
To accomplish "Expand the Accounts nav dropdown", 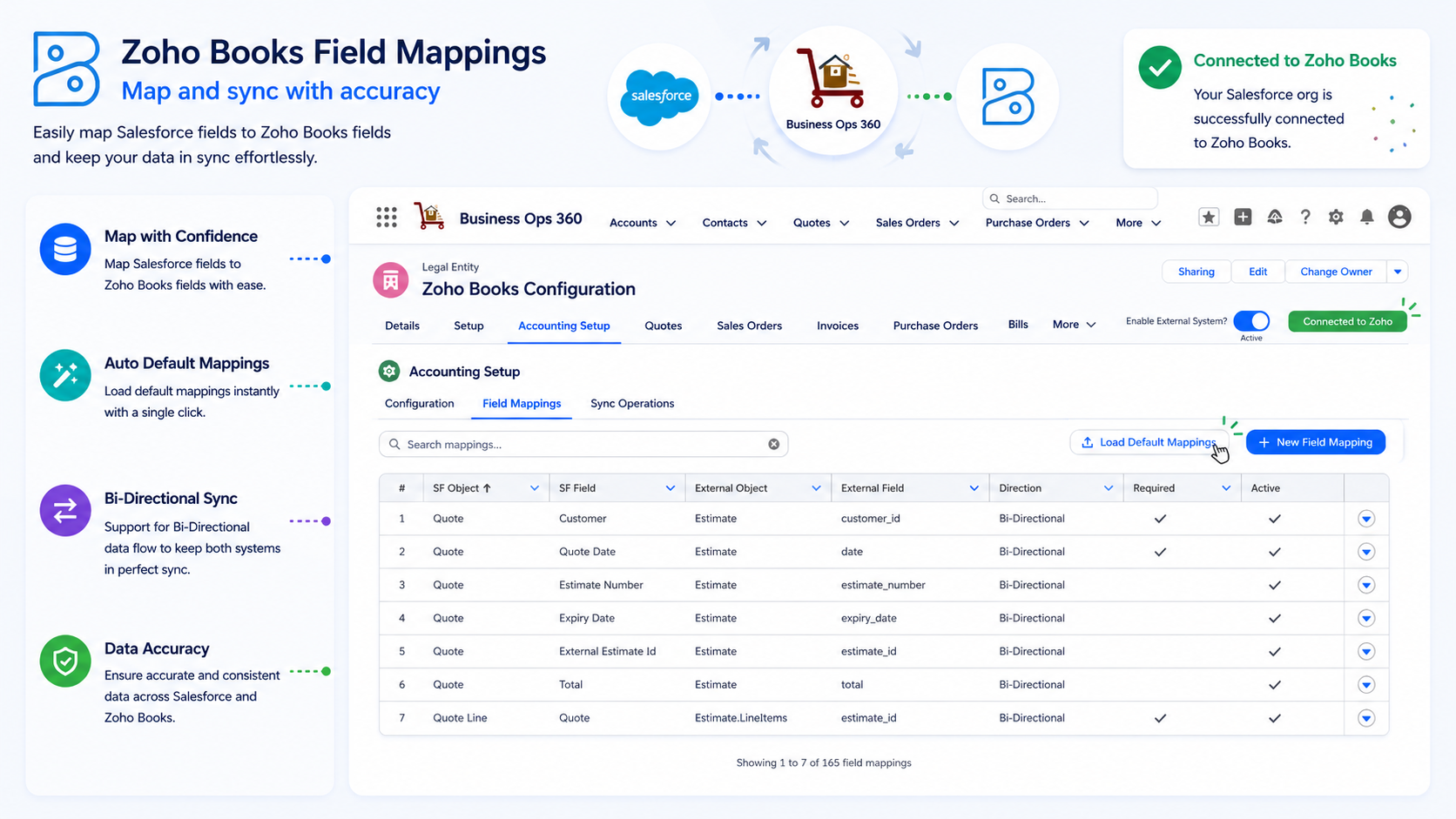I will pyautogui.click(x=671, y=224).
